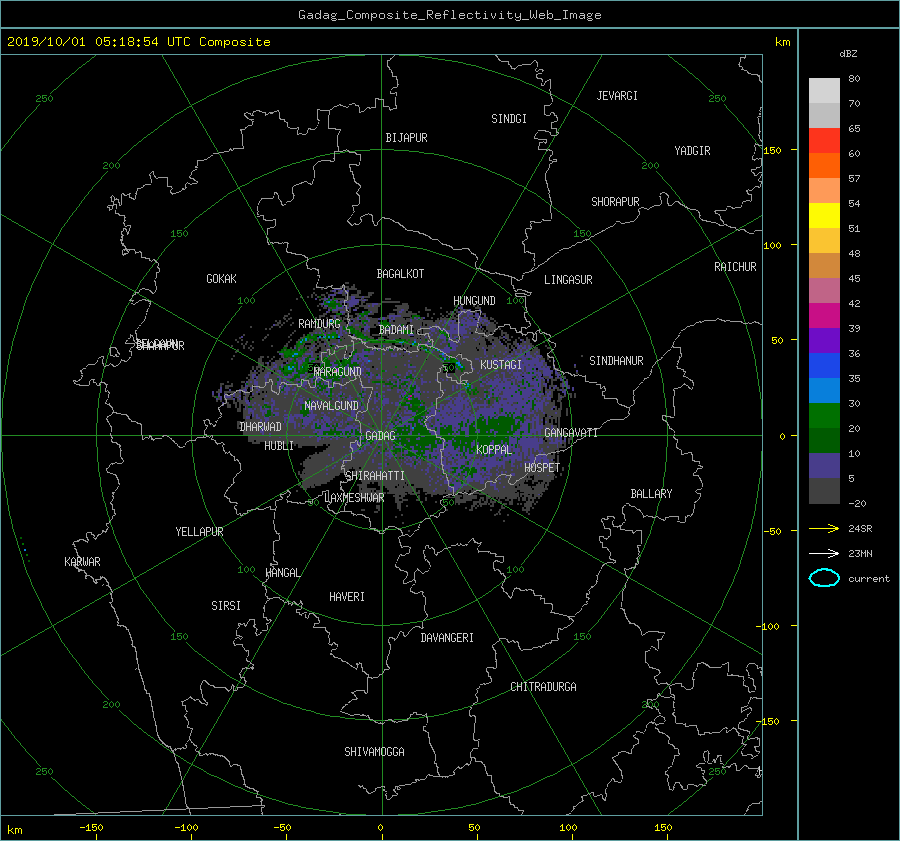Click the HAVERI place label
Screen dimensions: 900x841
click(347, 597)
